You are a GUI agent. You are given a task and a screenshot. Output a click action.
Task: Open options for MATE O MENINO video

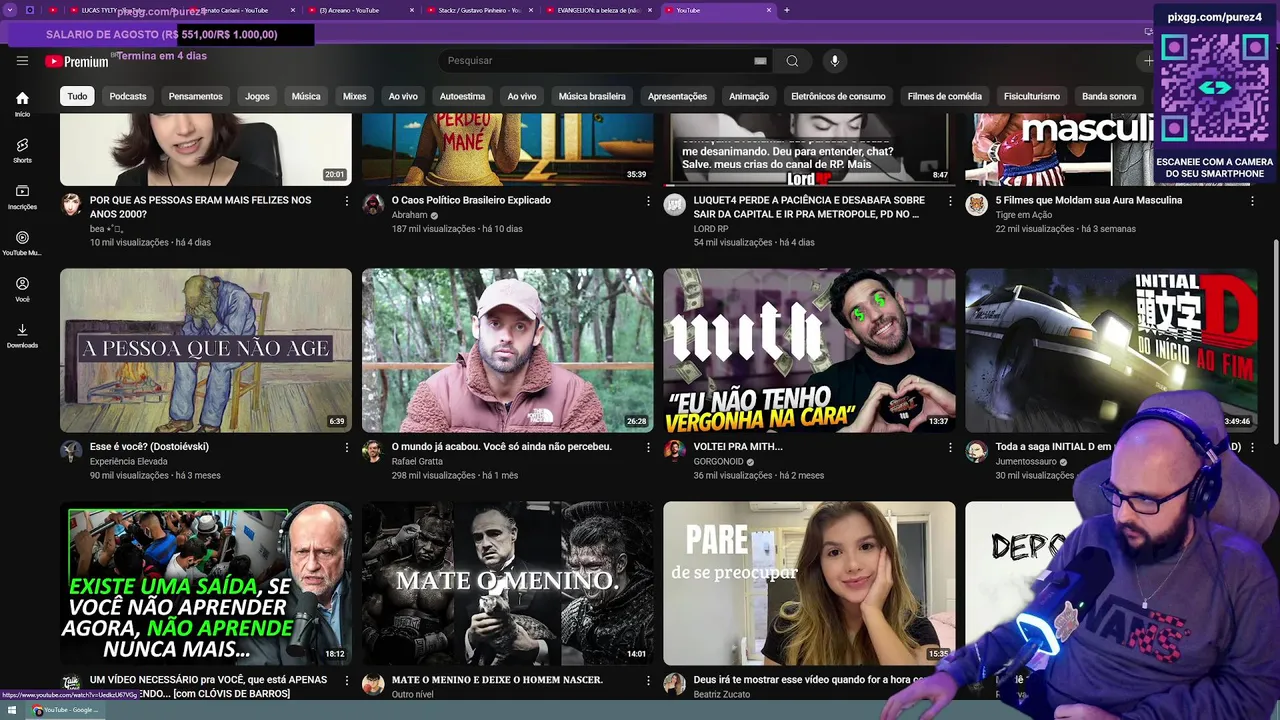648,680
